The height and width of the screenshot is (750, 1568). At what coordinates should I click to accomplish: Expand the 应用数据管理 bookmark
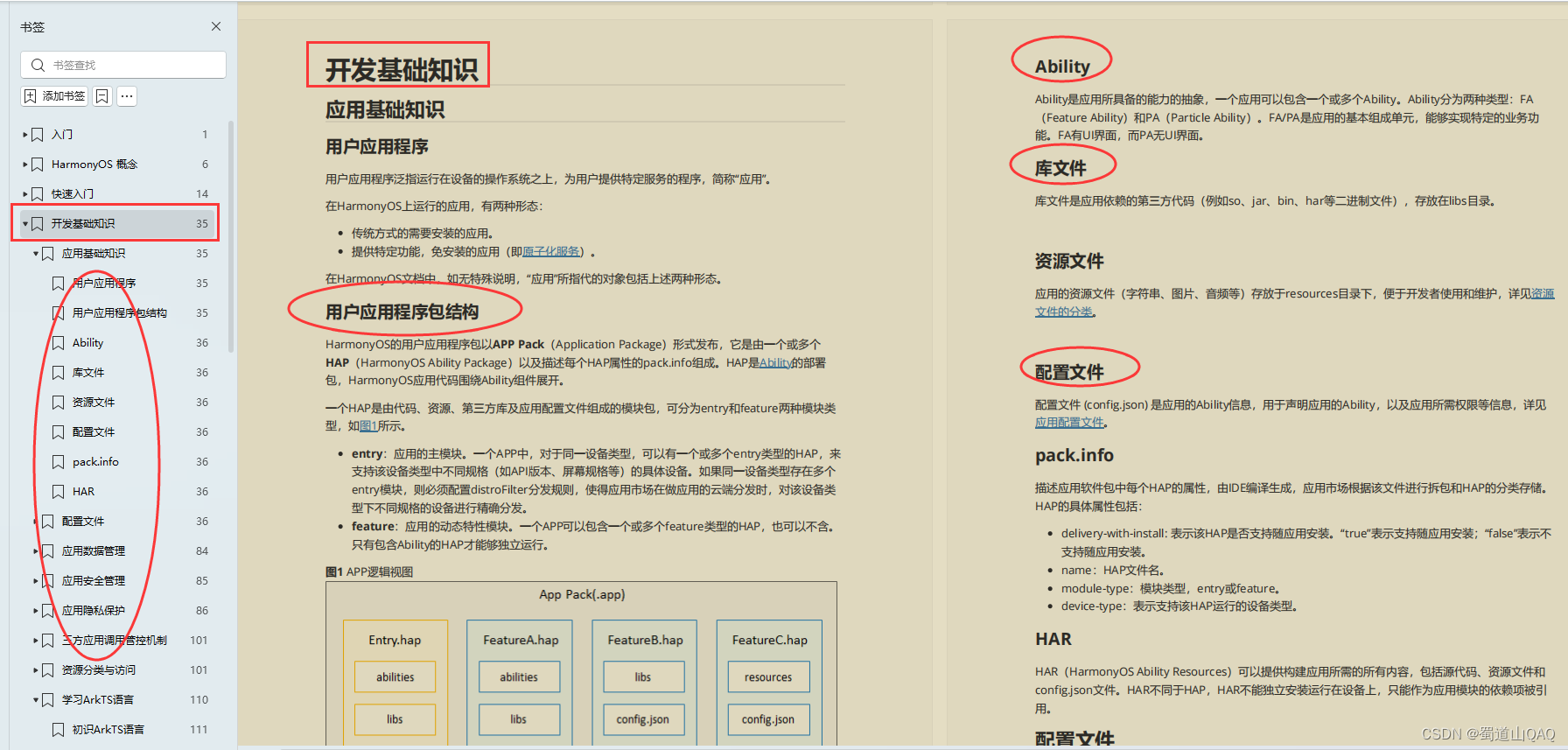point(36,551)
